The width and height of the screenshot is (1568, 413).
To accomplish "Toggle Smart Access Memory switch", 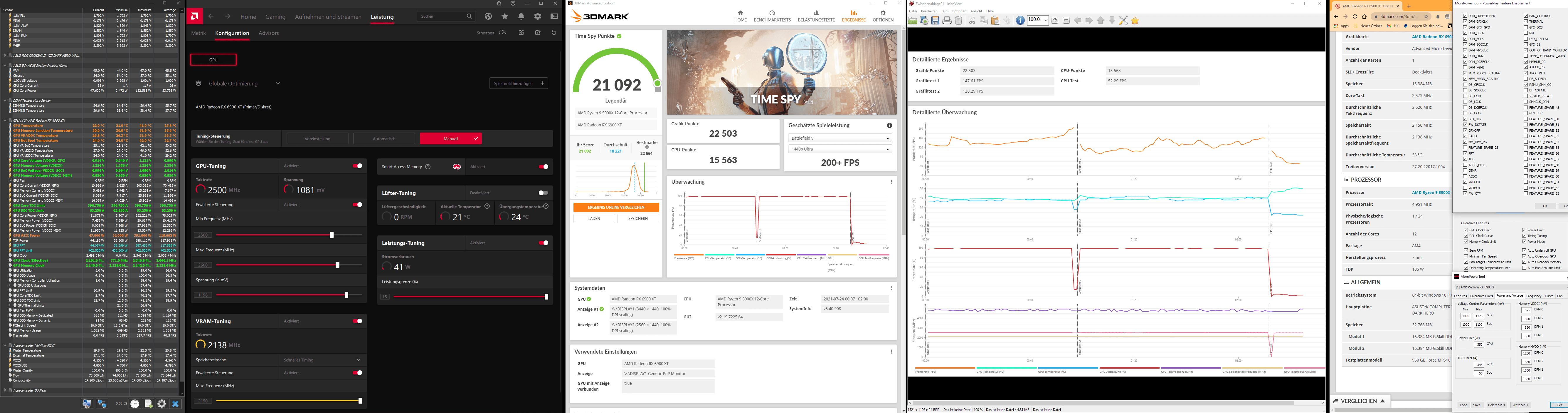I will click(x=544, y=167).
